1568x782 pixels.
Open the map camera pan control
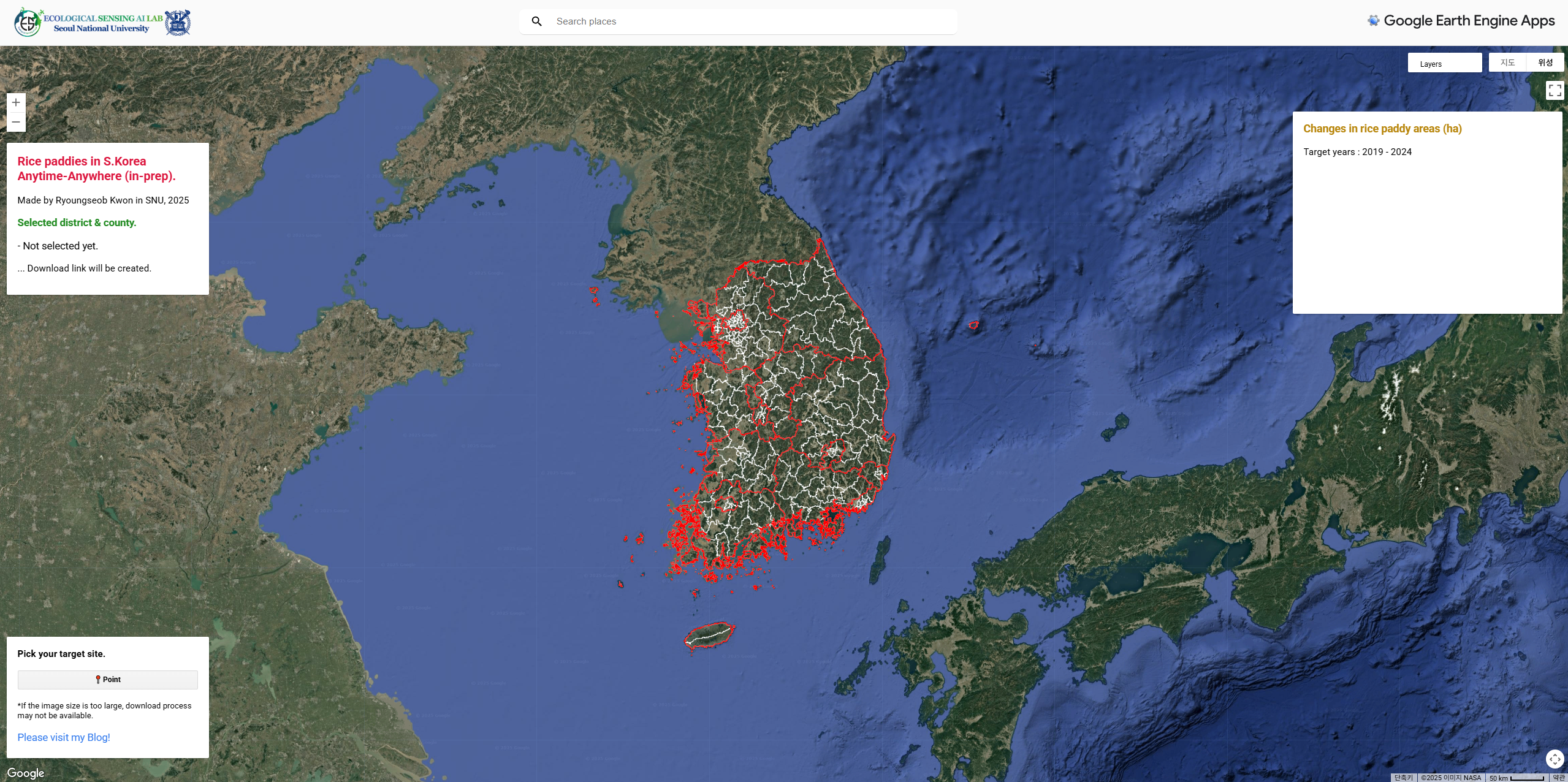point(1555,759)
